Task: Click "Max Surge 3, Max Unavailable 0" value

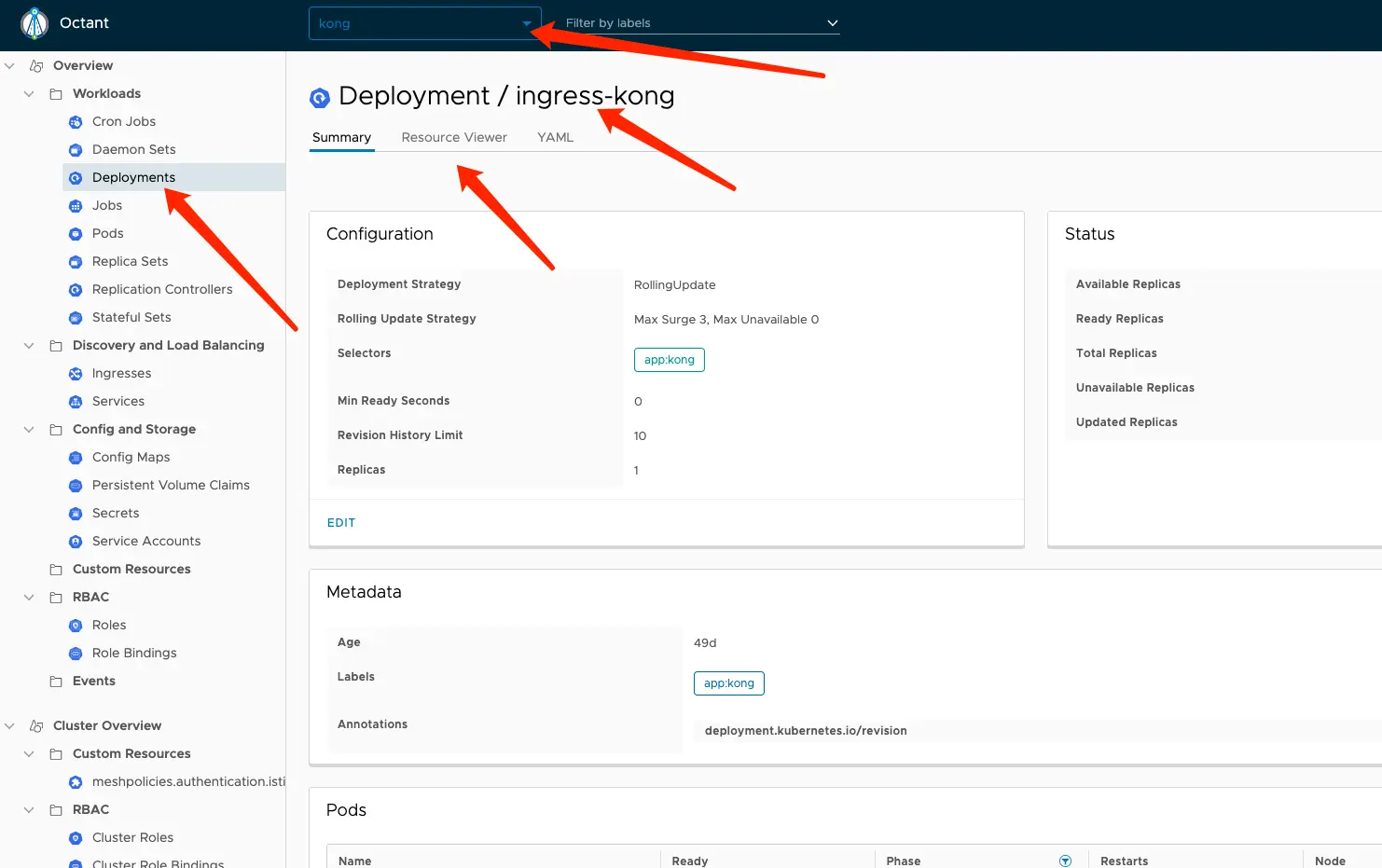Action: click(726, 320)
